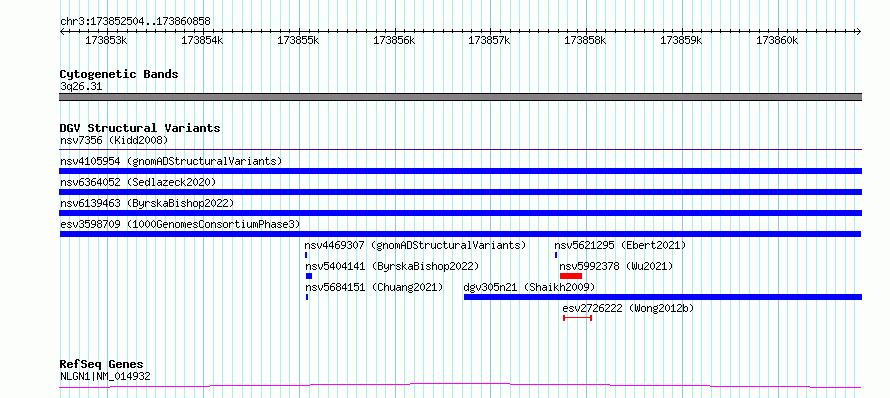
Task: Click the left arrow of the ruler
Action: click(62, 31)
